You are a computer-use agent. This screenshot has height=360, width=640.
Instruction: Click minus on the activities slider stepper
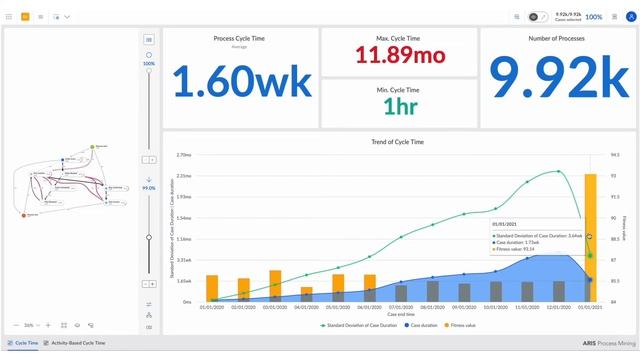[145, 160]
